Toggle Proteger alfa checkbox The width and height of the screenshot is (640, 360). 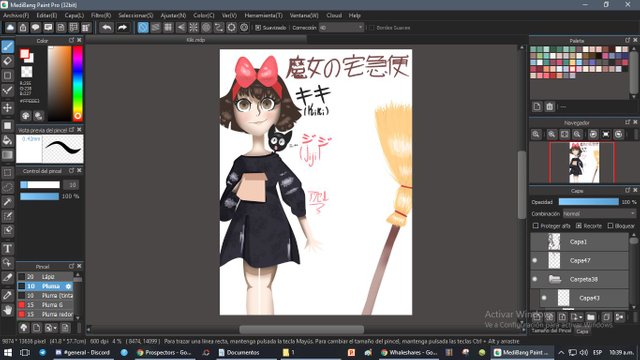536,226
